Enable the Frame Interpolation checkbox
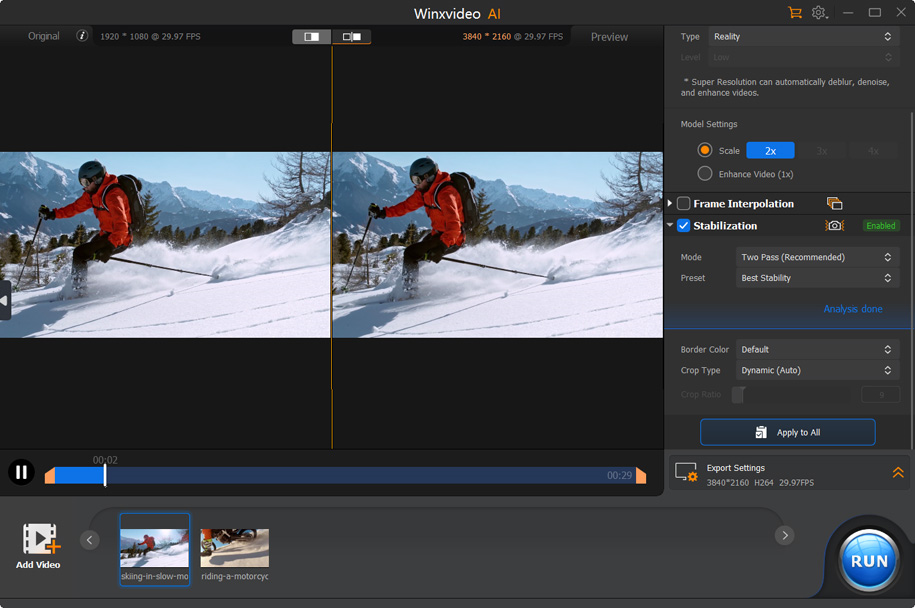This screenshot has width=915, height=608. click(x=684, y=204)
